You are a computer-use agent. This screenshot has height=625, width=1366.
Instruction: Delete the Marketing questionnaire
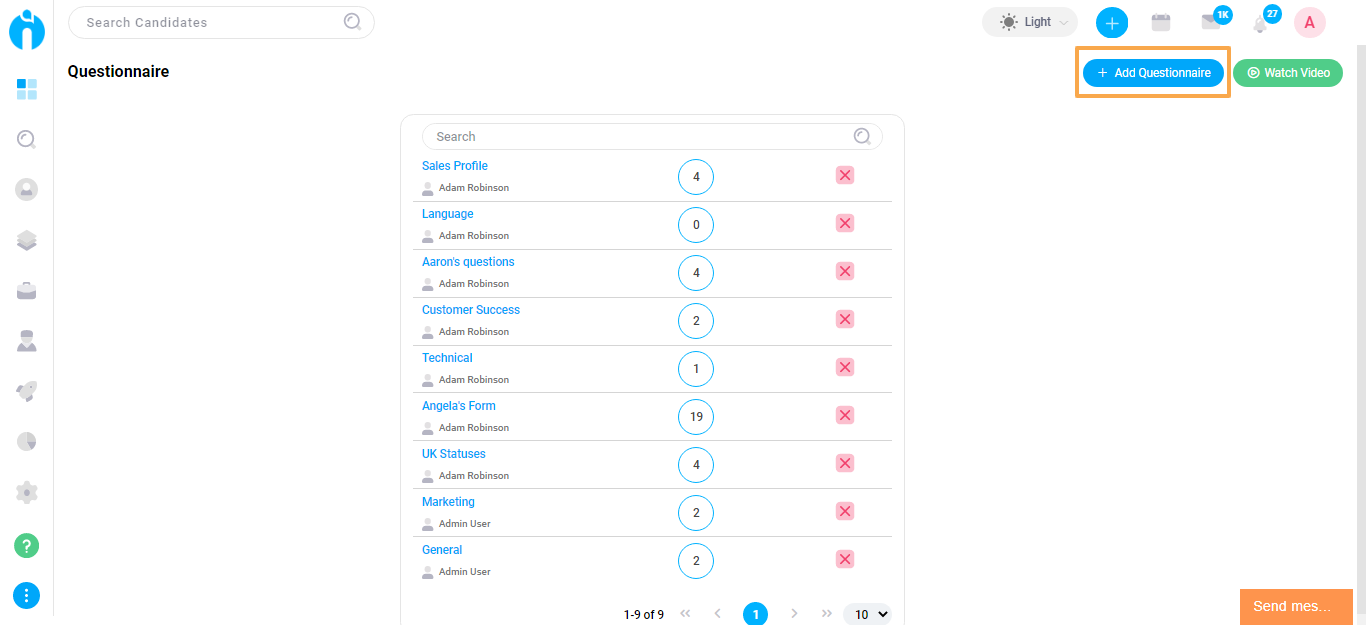(845, 512)
